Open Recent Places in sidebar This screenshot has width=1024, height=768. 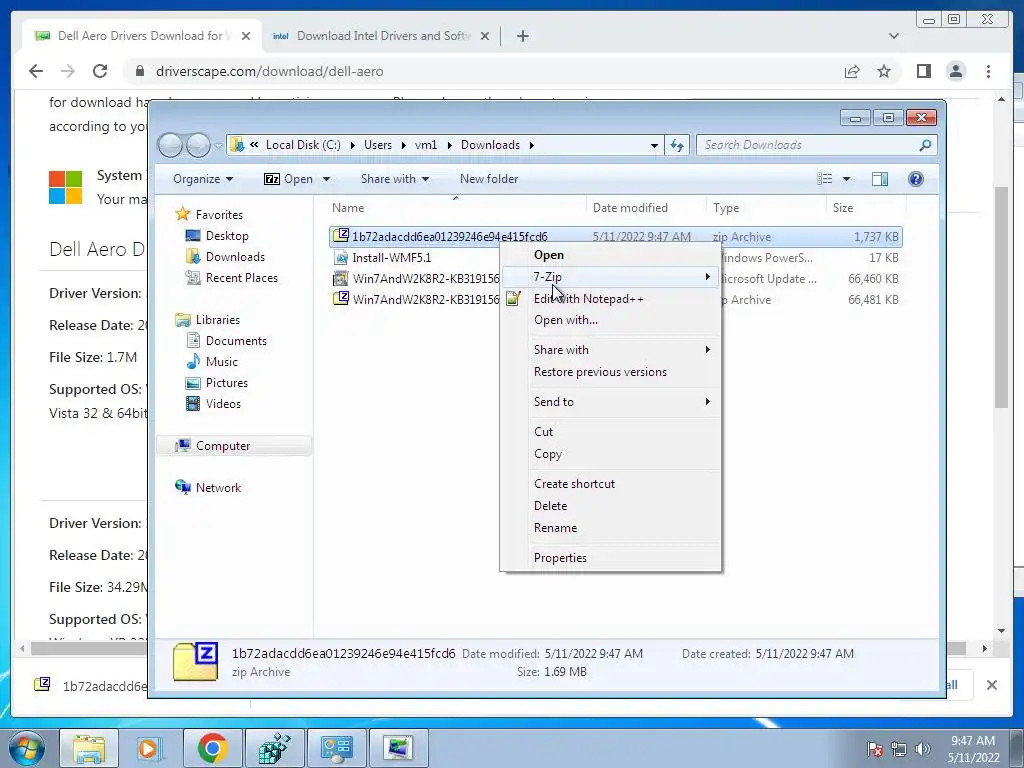[x=241, y=278]
